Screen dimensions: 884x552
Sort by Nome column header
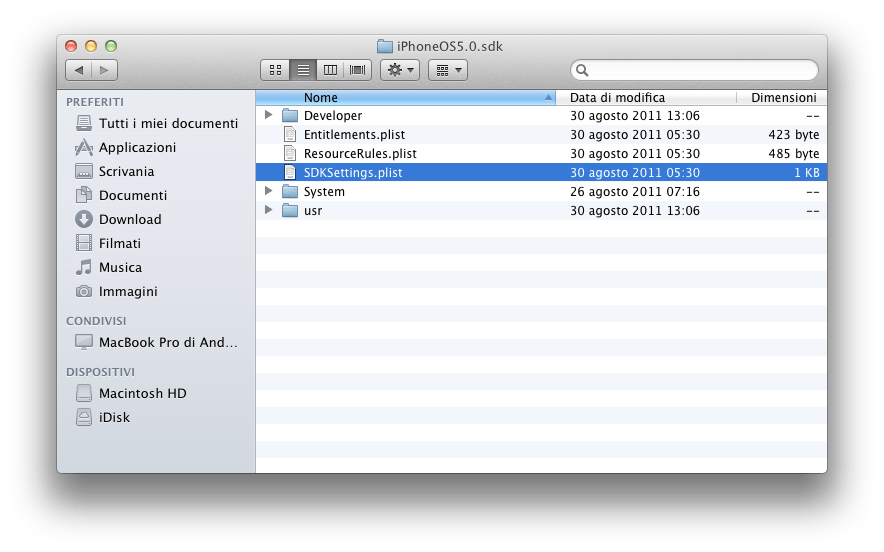pyautogui.click(x=406, y=98)
